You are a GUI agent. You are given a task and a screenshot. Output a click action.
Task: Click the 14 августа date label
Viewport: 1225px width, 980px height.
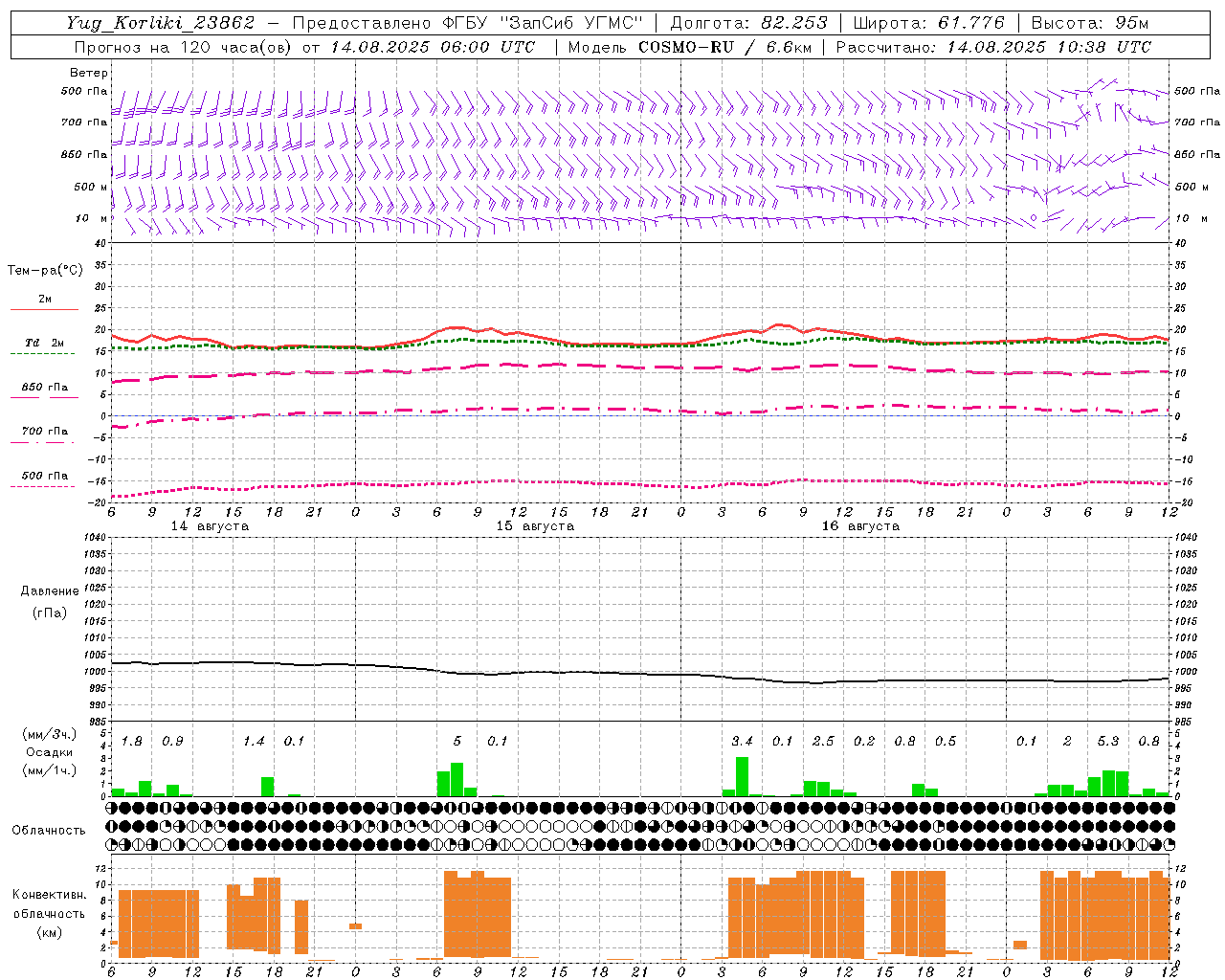pos(210,526)
